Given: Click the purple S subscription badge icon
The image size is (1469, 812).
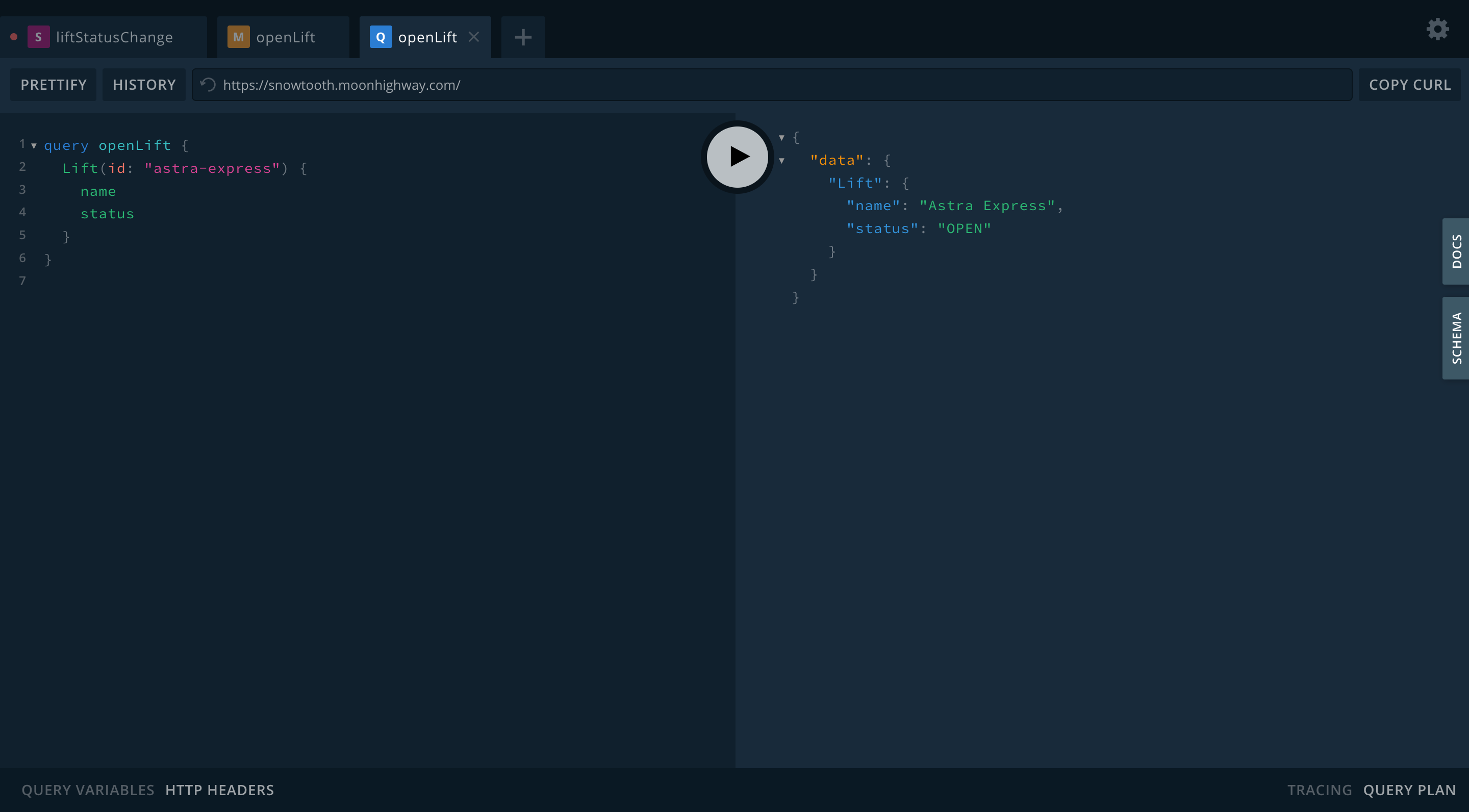Looking at the screenshot, I should click(38, 37).
